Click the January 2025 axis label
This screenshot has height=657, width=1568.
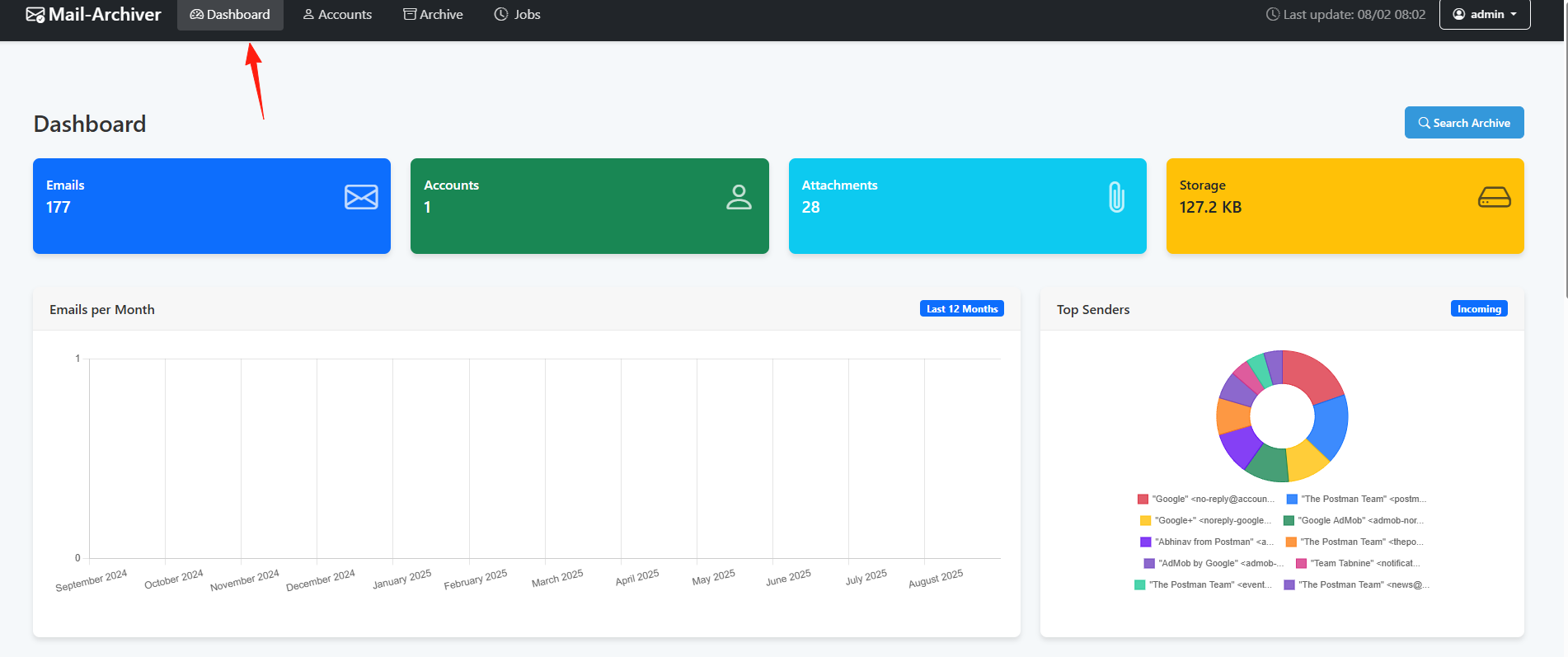point(402,580)
